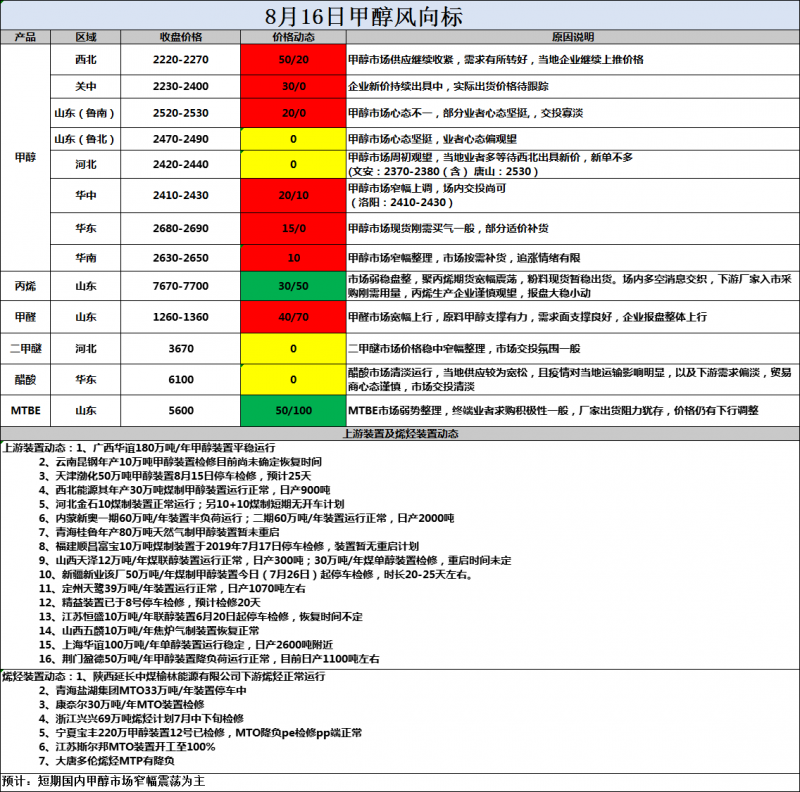Image resolution: width=800 pixels, height=792 pixels.
Task: Select the green '50/100' cell
Action: click(293, 411)
